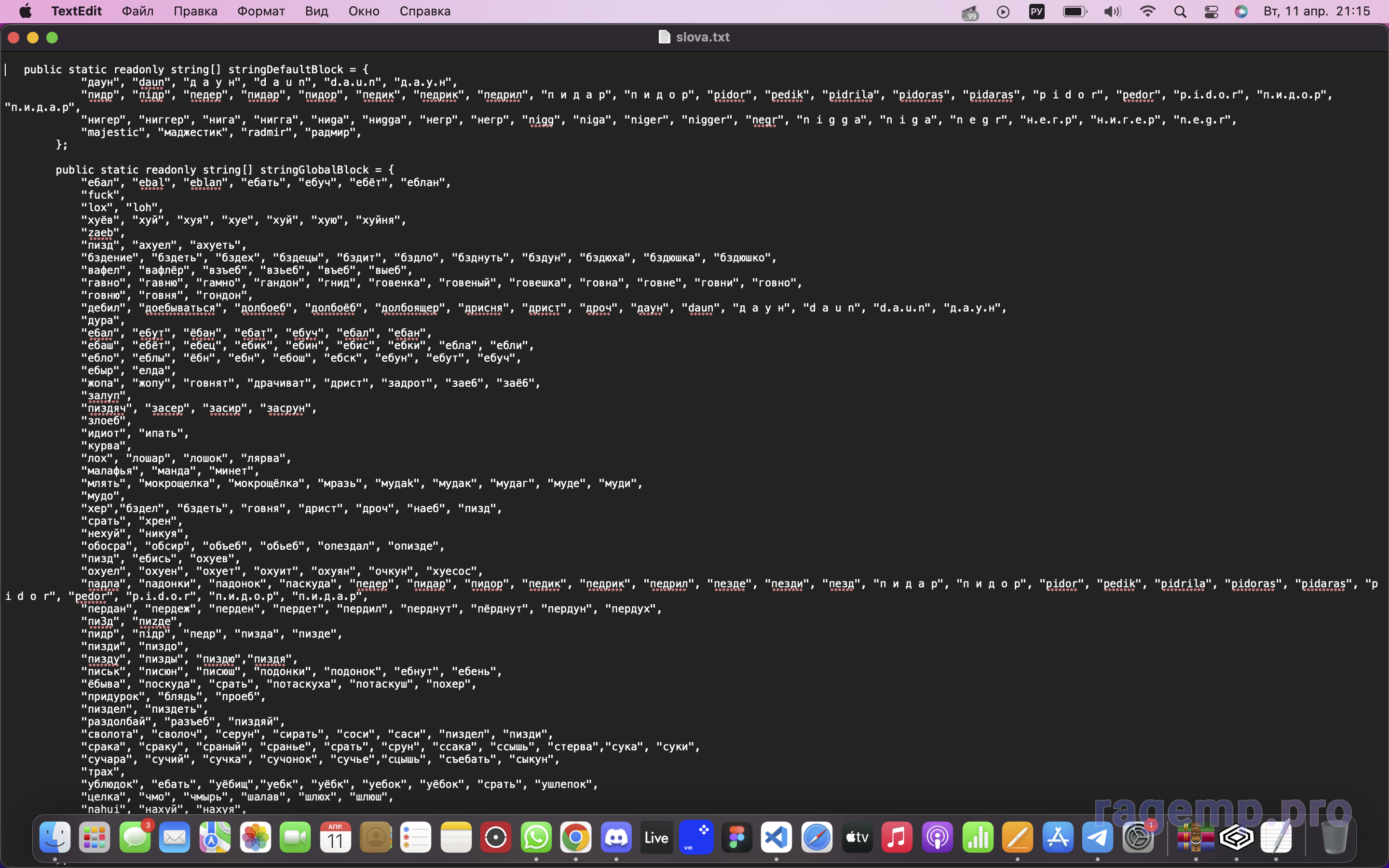This screenshot has height=868, width=1389.
Task: Open the Правка menu
Action: [196, 12]
